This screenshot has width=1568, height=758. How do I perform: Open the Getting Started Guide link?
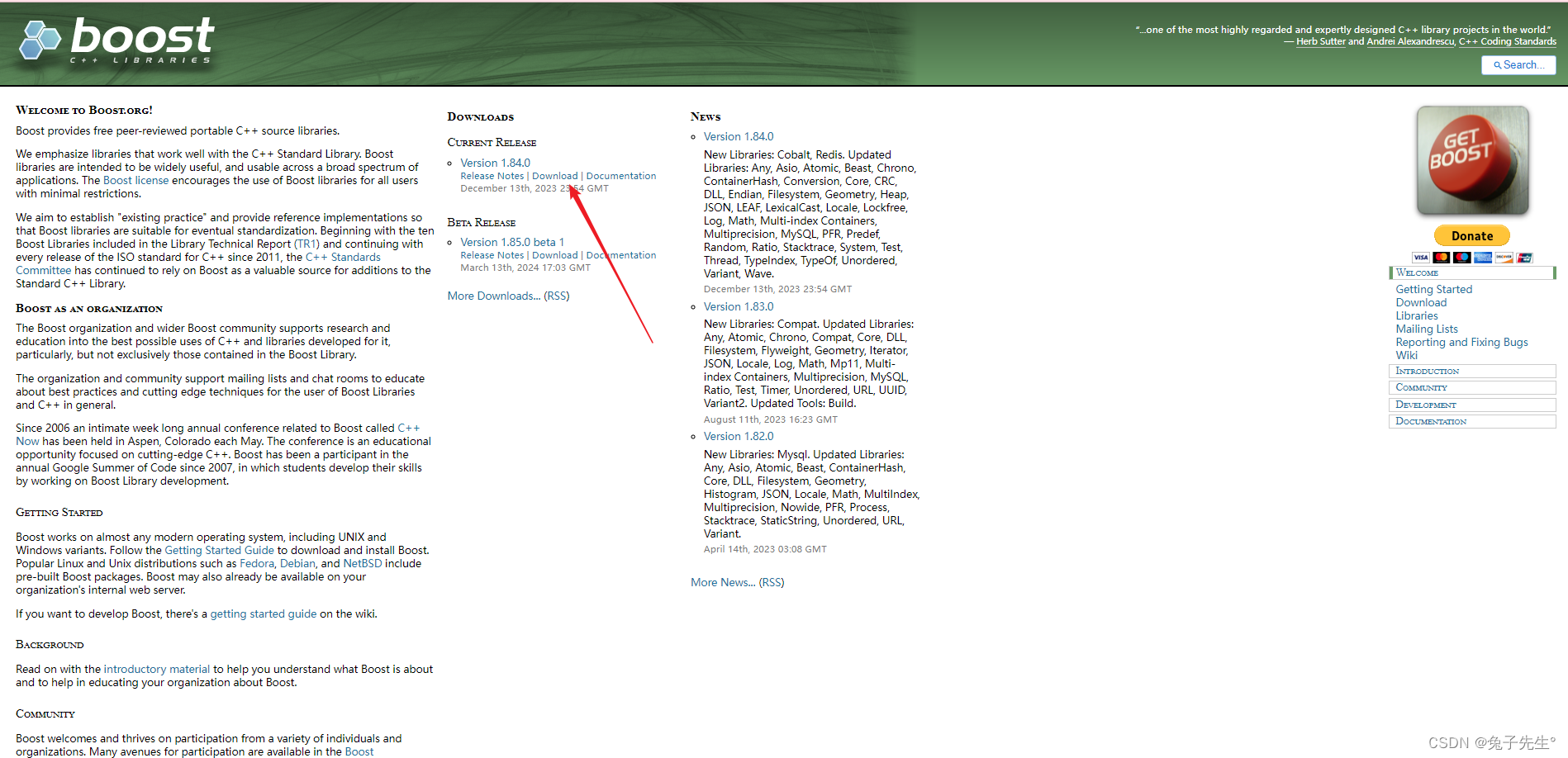click(x=219, y=550)
